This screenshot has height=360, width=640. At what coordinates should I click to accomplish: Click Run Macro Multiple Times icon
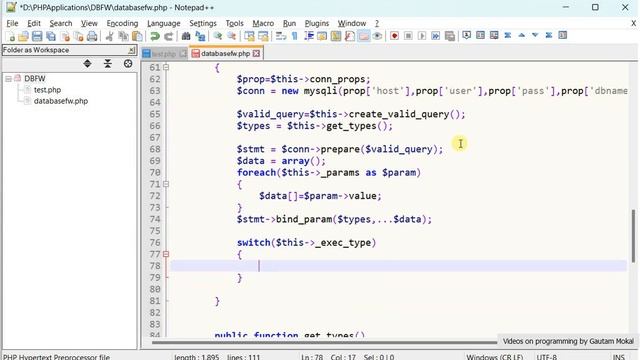436,36
